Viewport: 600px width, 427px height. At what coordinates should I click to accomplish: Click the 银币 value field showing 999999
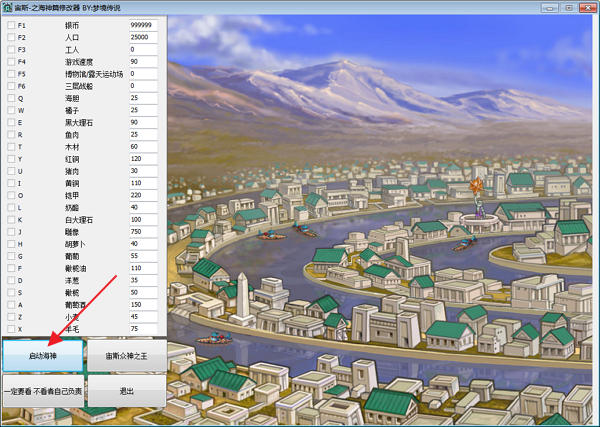(143, 24)
